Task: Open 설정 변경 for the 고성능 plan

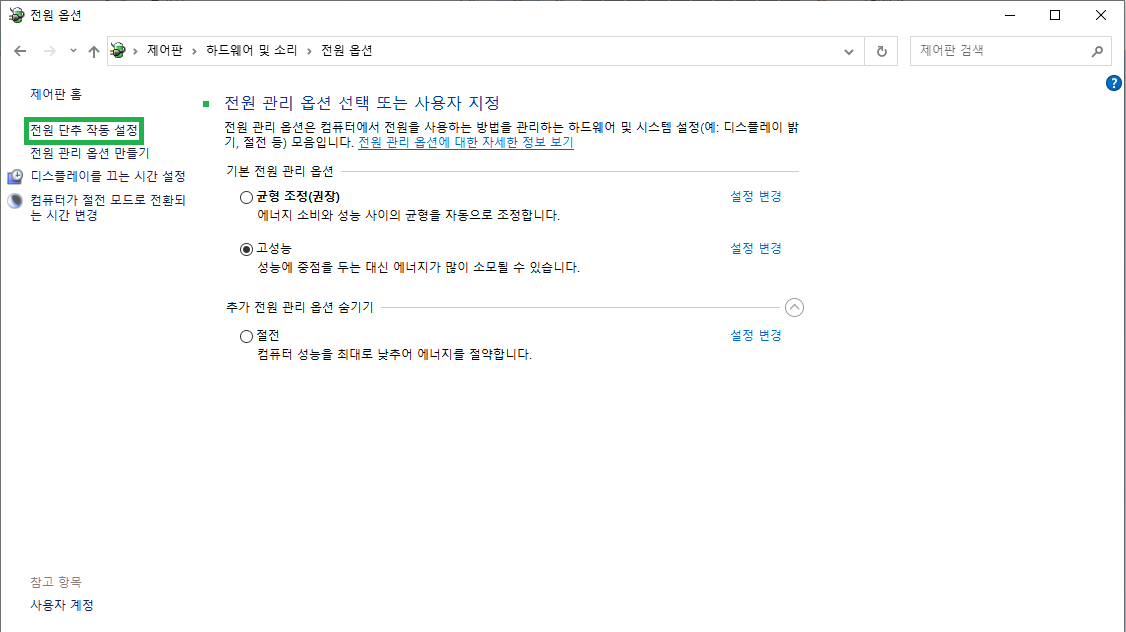Action: [755, 248]
